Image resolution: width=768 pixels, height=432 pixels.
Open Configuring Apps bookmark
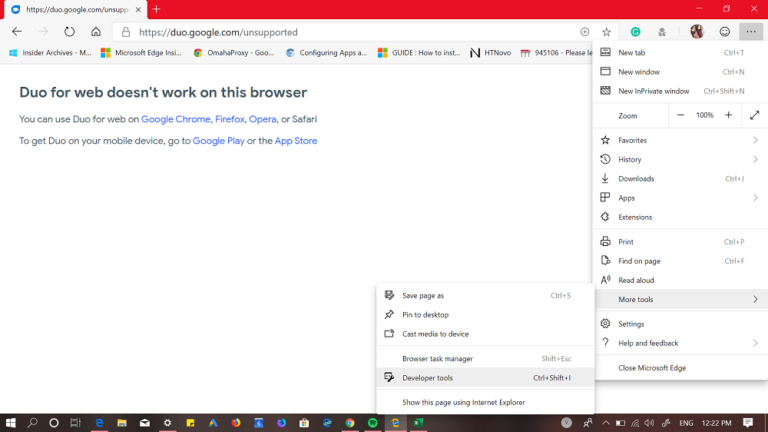[326, 52]
